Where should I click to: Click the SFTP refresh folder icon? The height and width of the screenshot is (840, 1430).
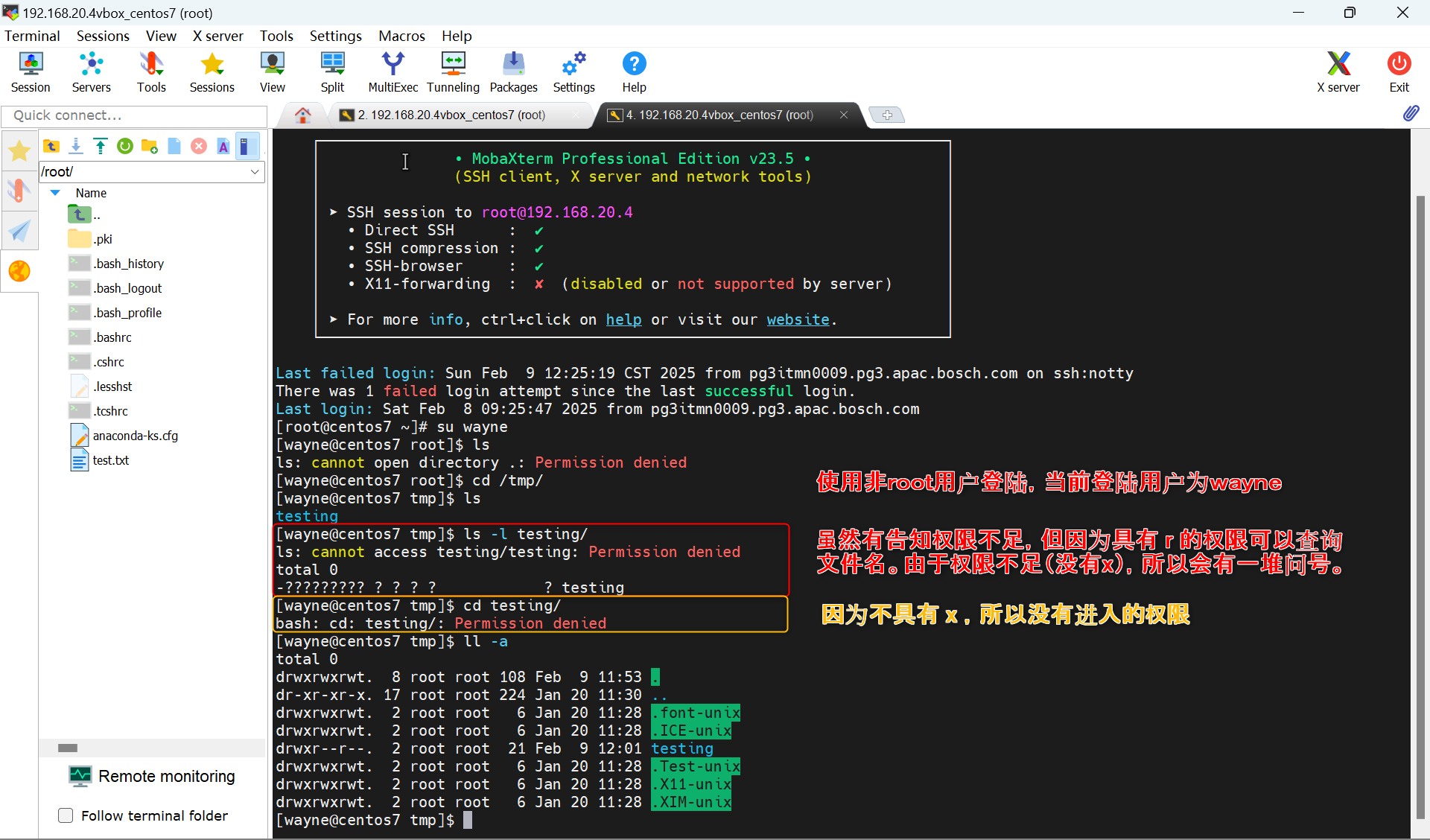(125, 147)
